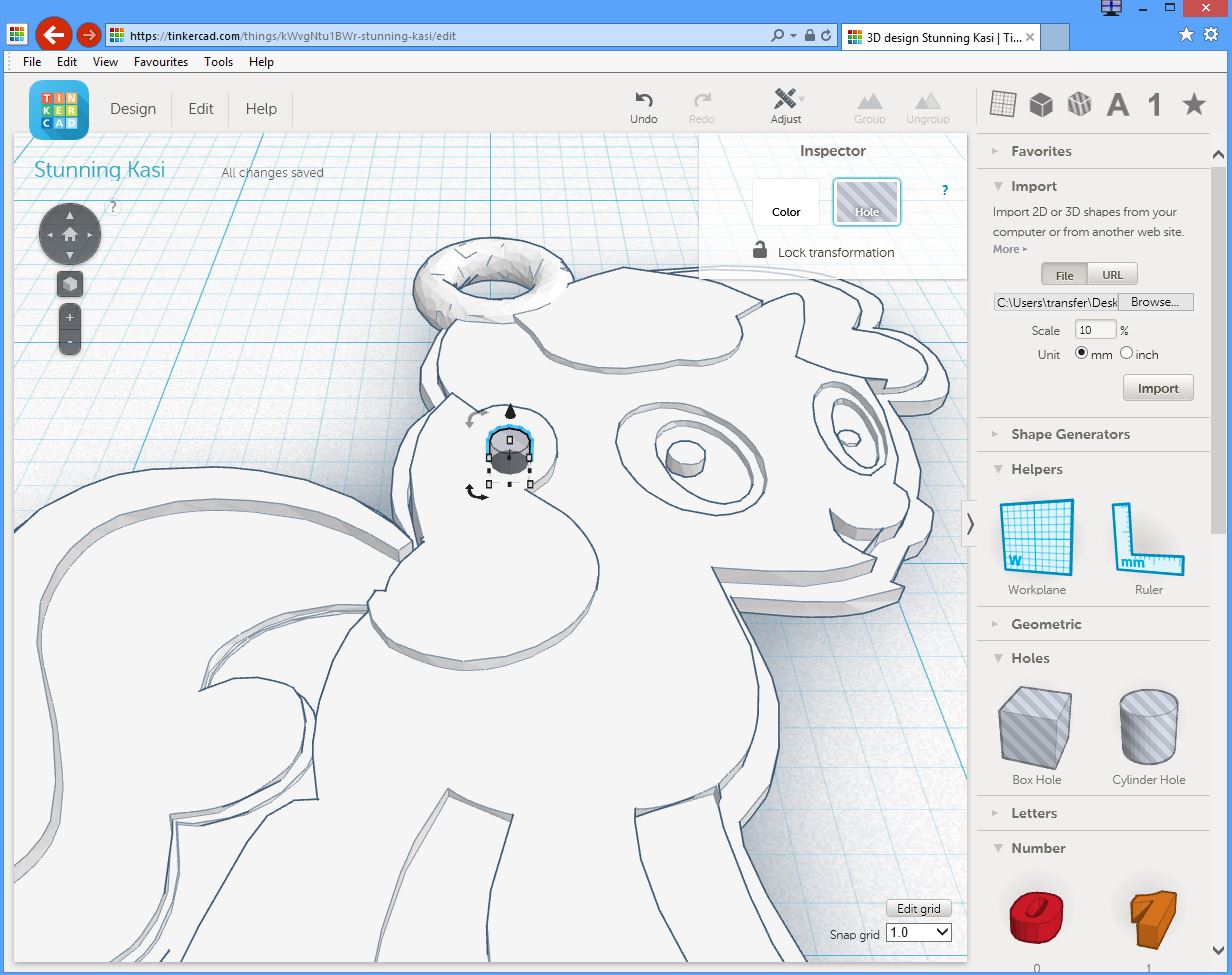Screen dimensions: 1232x975
Task: Open the Favourites browser menu
Action: click(161, 62)
